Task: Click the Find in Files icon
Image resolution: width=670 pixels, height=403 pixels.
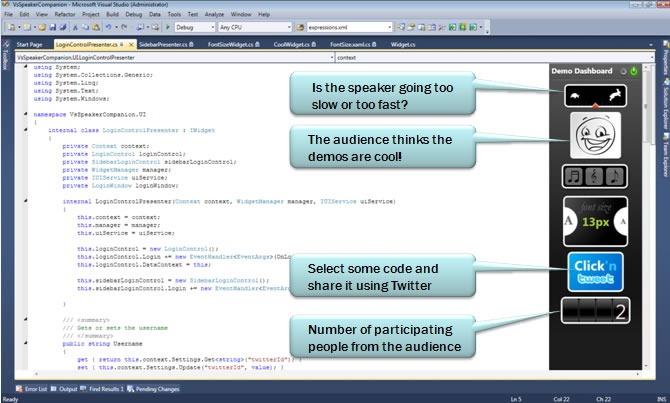Action: coord(300,27)
